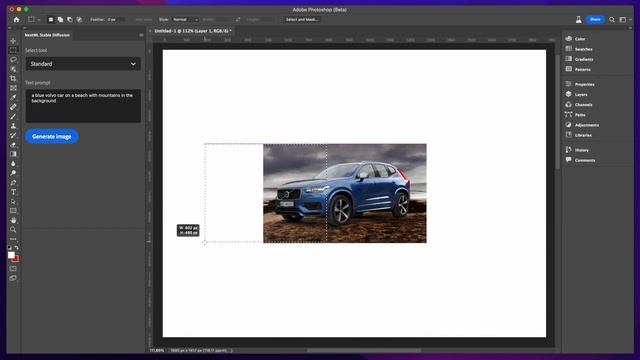Click the Select and Mask button
640x360 pixels.
click(x=302, y=19)
